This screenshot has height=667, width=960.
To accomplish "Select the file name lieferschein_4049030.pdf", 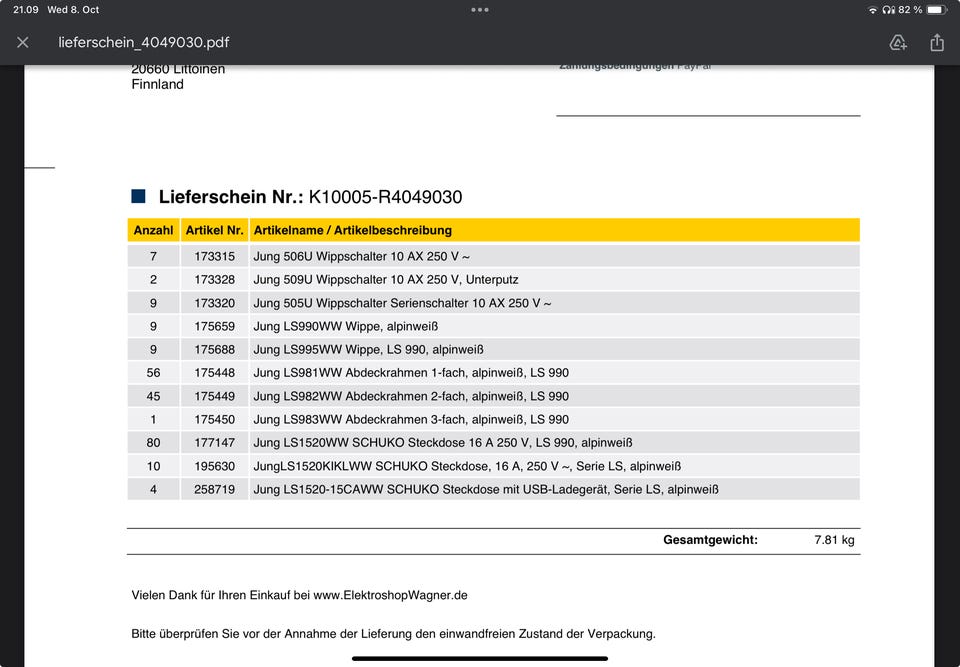I will 144,42.
